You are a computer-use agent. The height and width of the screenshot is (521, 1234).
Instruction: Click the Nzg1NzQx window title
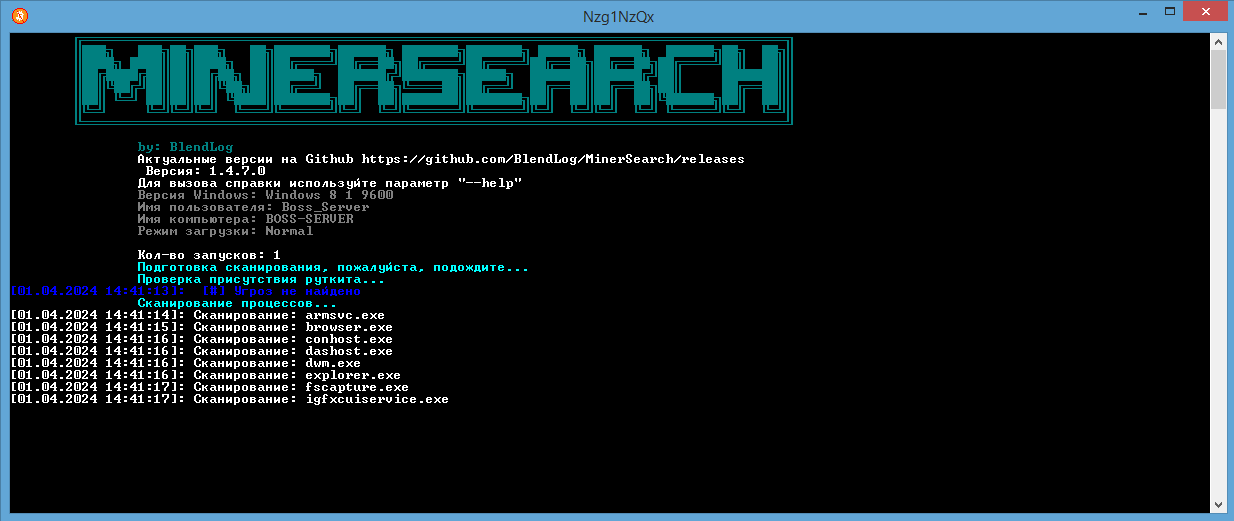(x=618, y=16)
